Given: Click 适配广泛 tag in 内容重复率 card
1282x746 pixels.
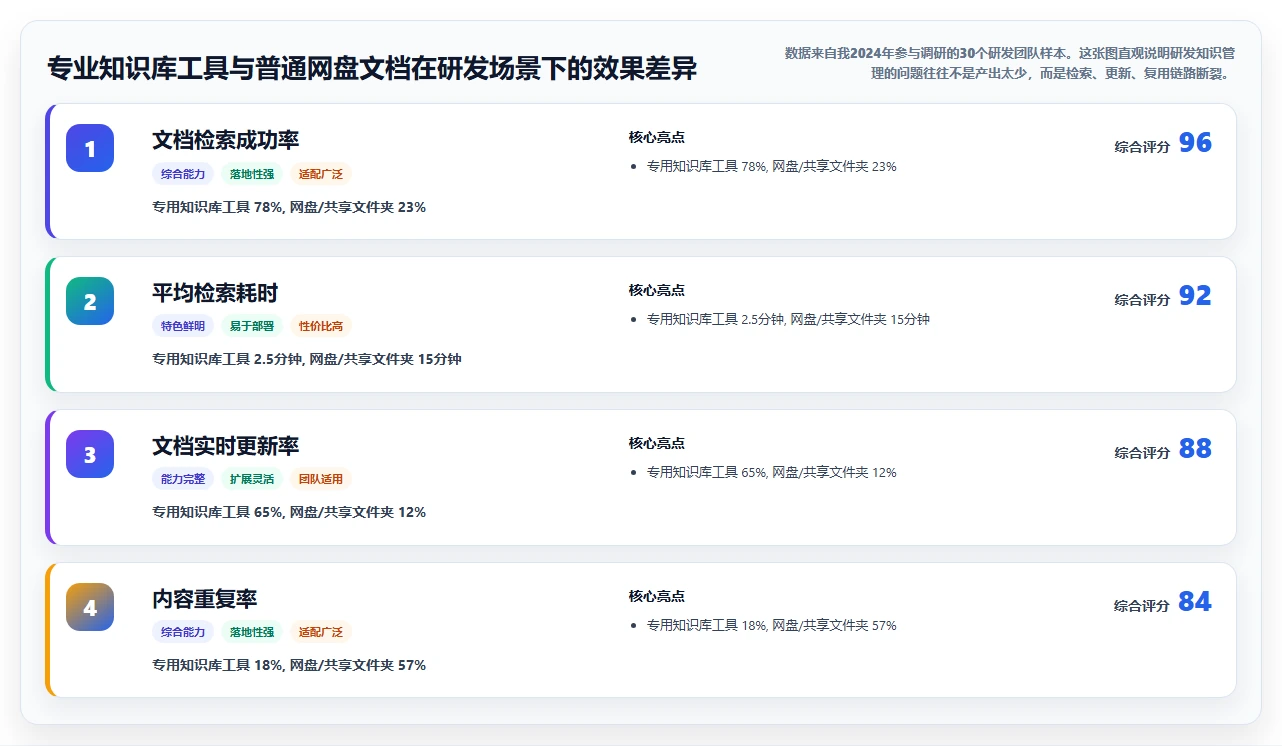Looking at the screenshot, I should pos(321,632).
